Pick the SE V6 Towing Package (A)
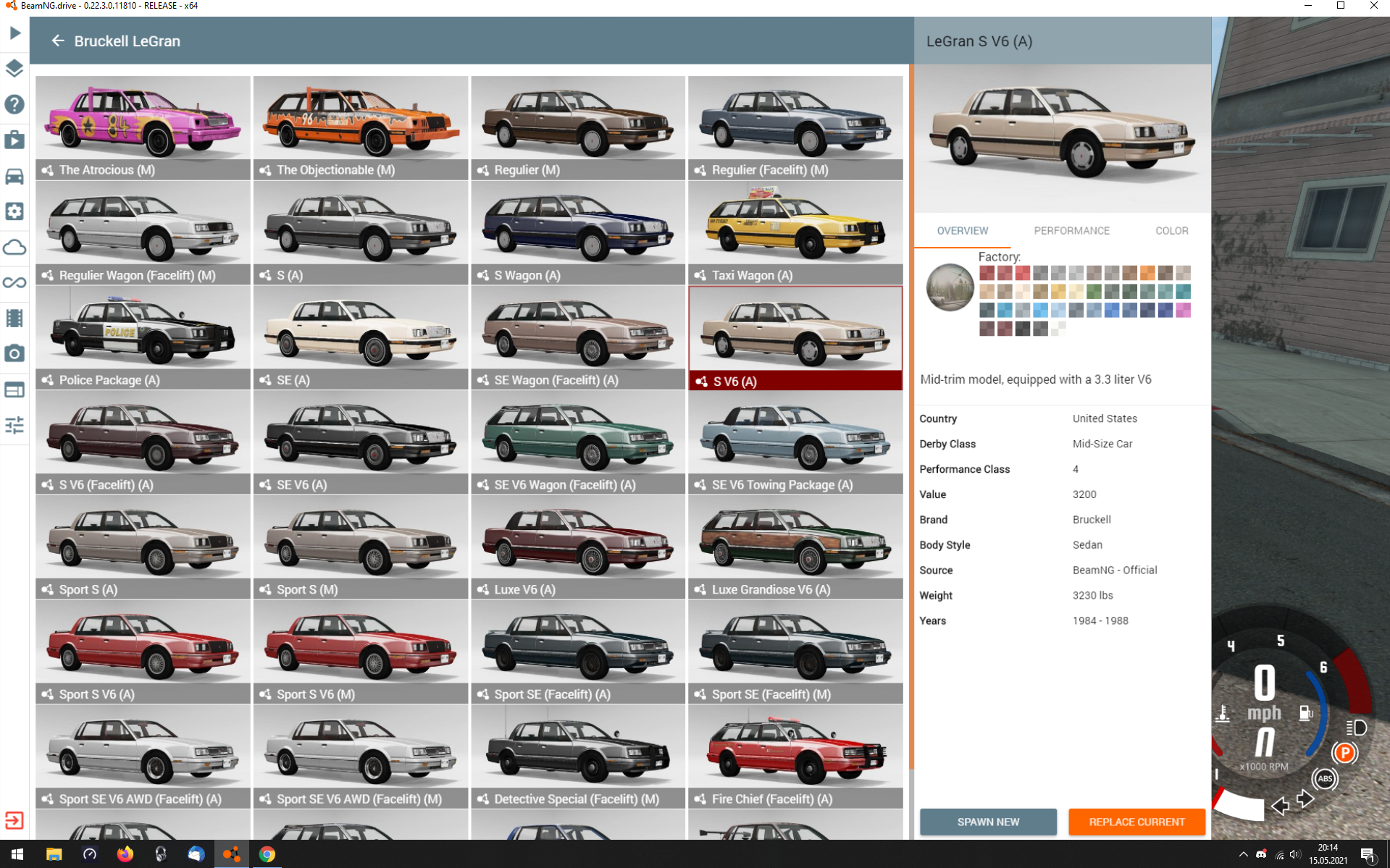 click(795, 442)
